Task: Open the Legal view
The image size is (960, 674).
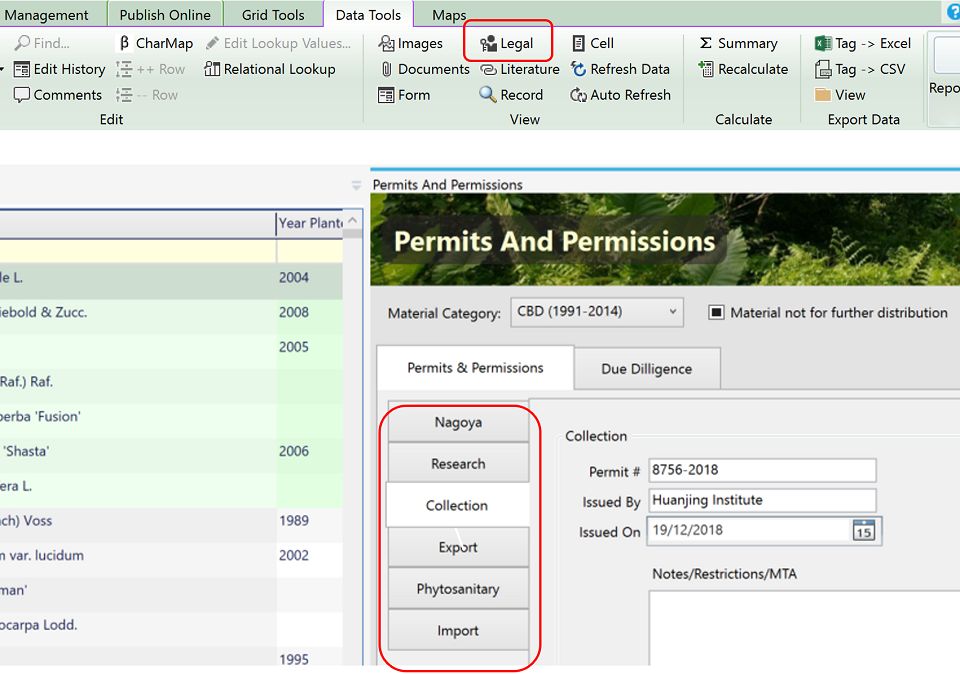Action: click(x=507, y=43)
